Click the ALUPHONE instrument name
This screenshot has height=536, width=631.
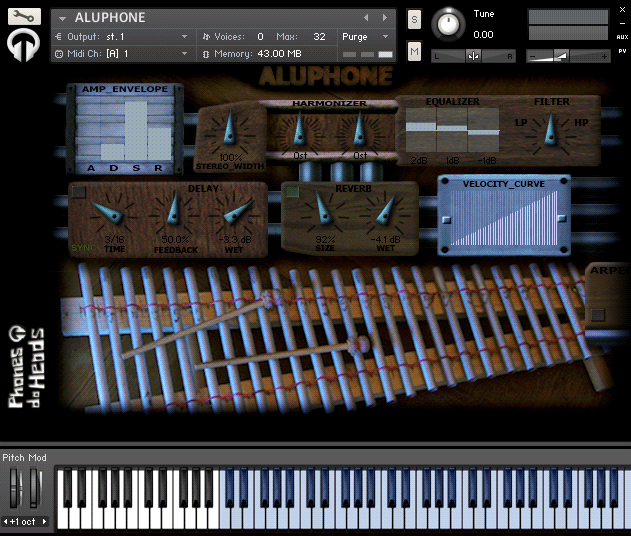[110, 18]
